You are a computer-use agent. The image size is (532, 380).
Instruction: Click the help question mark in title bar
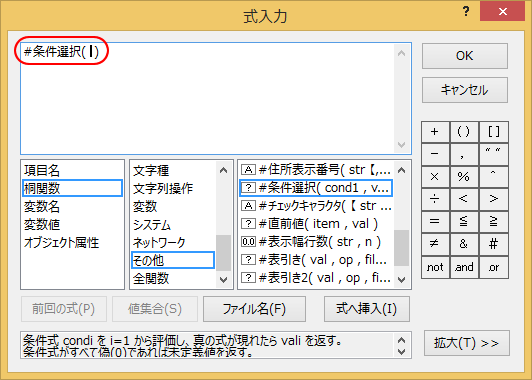[466, 12]
